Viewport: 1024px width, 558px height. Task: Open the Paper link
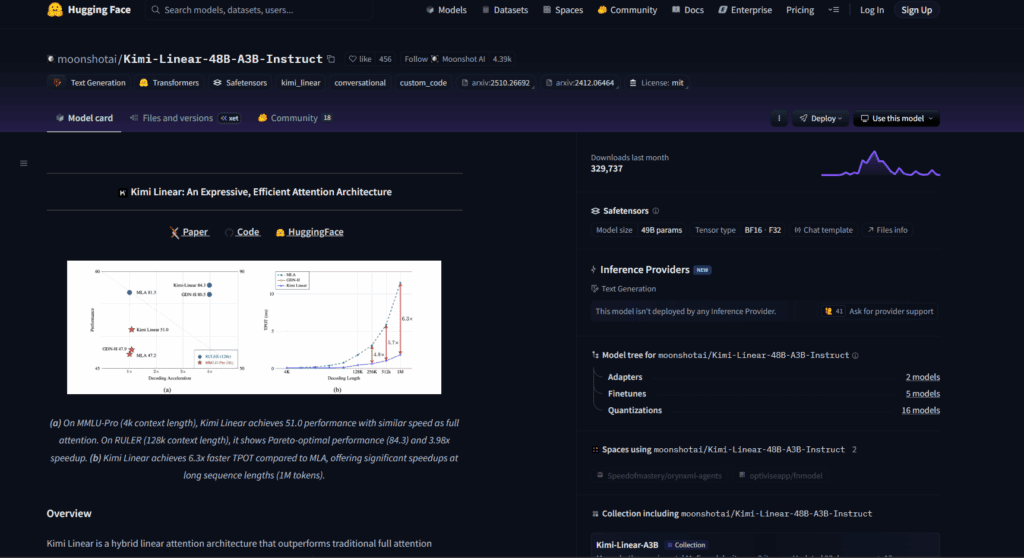(x=189, y=232)
